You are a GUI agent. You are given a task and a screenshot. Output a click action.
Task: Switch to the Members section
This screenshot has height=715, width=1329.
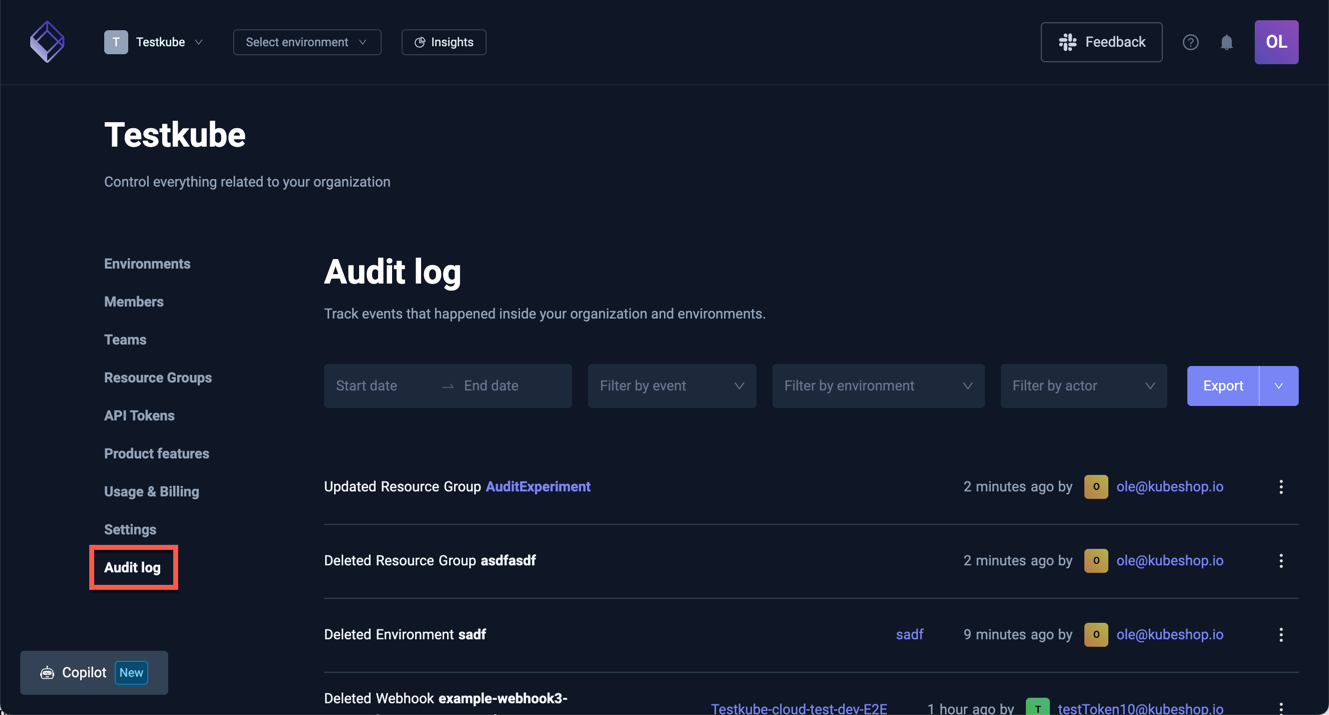[x=133, y=301]
